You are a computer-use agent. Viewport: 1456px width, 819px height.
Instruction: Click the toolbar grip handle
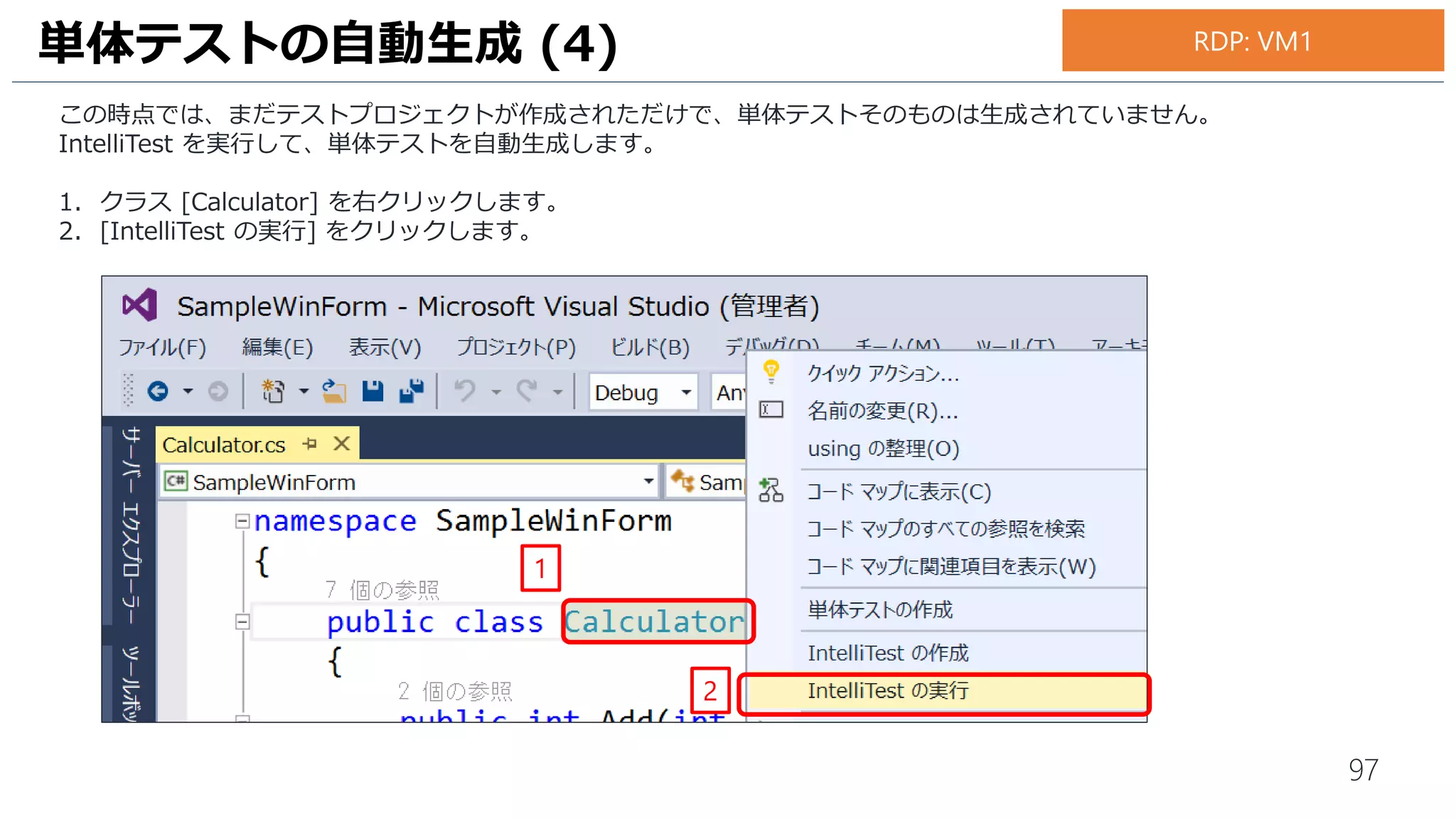[x=128, y=390]
